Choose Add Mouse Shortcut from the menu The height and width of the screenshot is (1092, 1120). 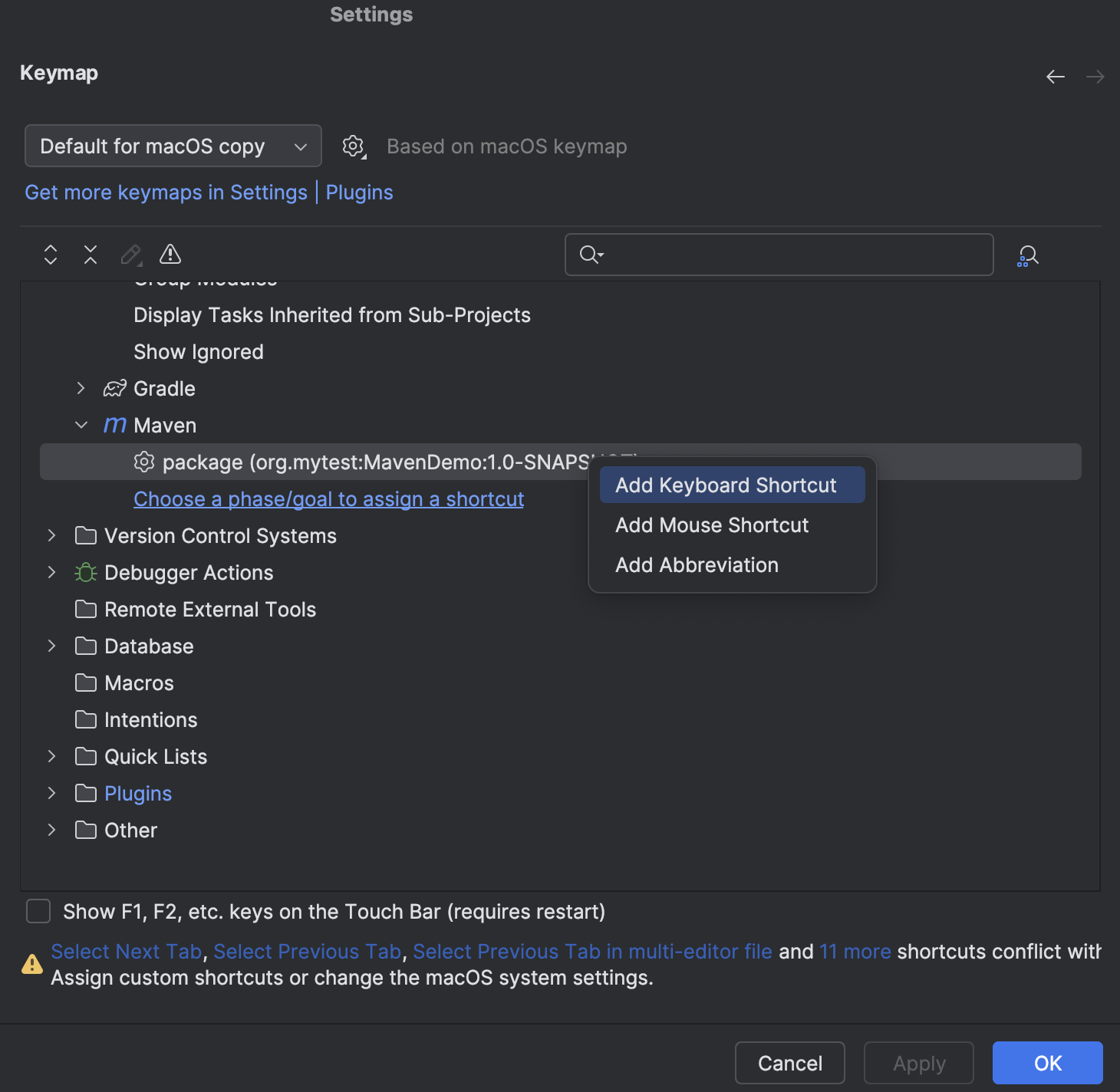[x=711, y=525]
